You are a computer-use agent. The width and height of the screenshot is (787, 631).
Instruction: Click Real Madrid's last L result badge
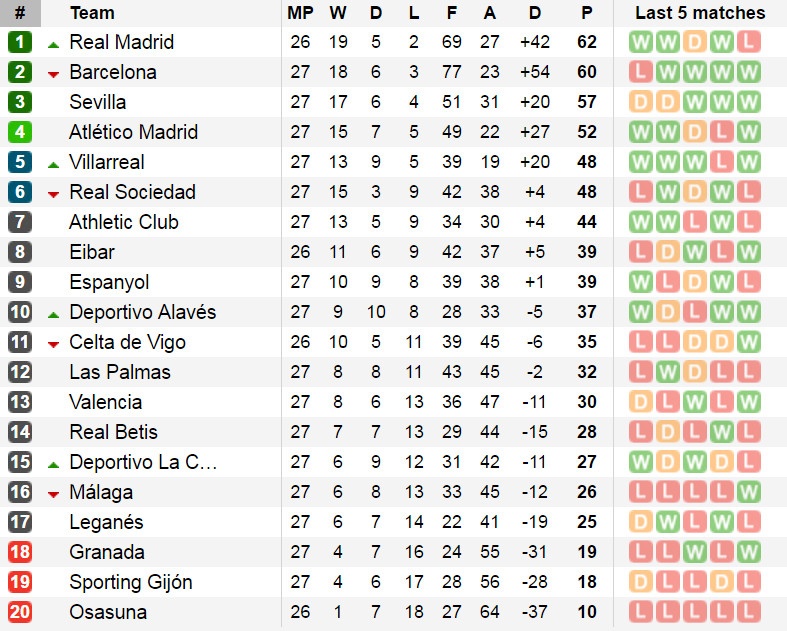click(x=747, y=42)
